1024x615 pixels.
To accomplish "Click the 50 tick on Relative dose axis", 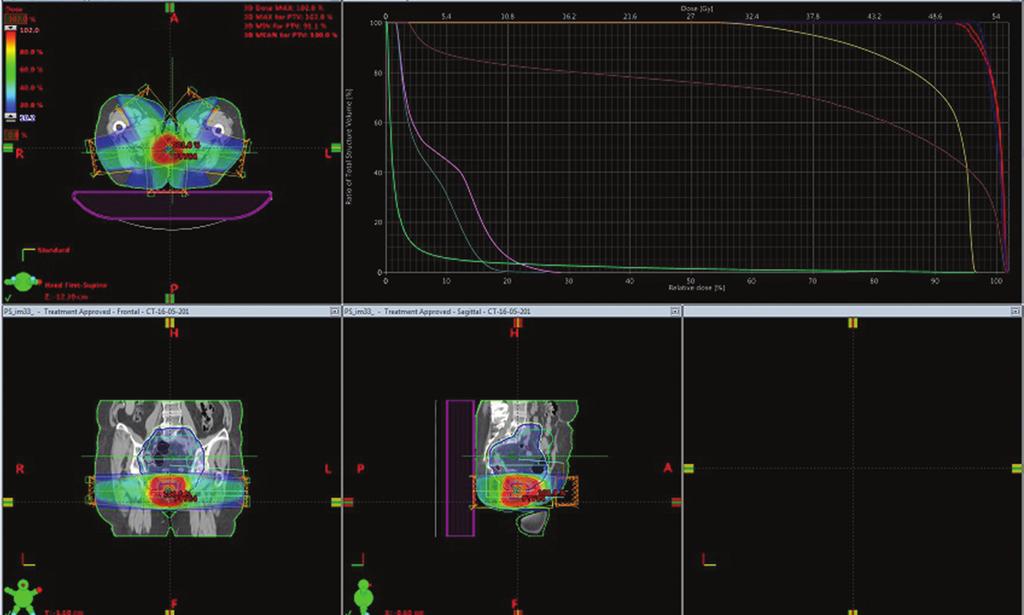I will click(x=691, y=281).
